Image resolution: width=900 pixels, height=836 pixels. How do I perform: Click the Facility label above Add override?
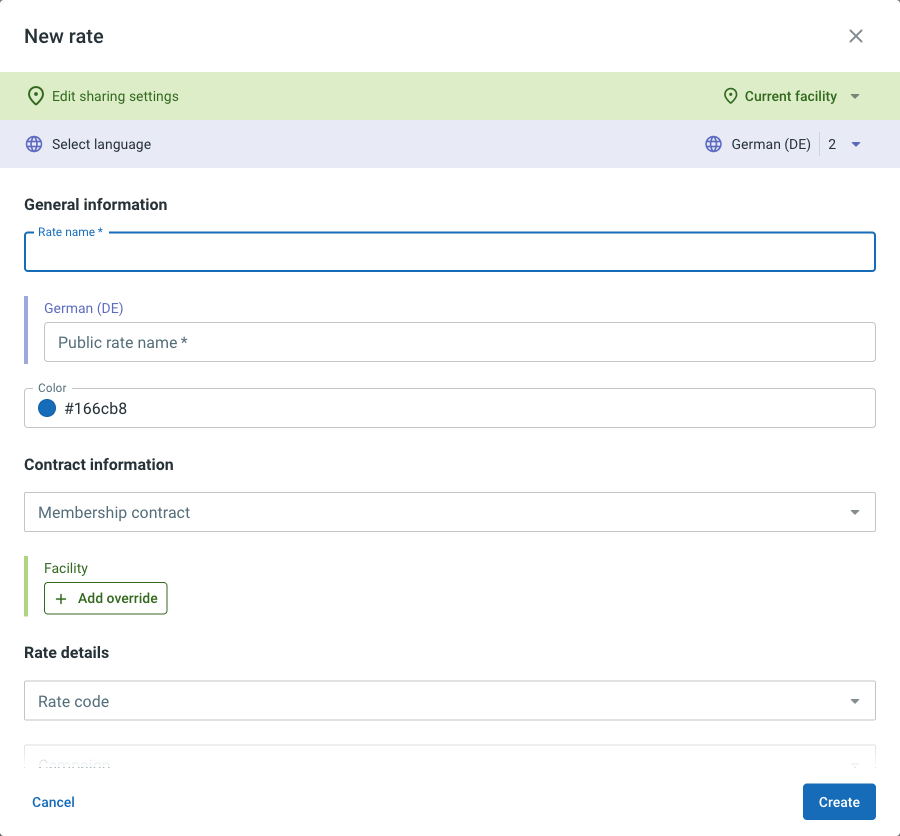coord(66,568)
